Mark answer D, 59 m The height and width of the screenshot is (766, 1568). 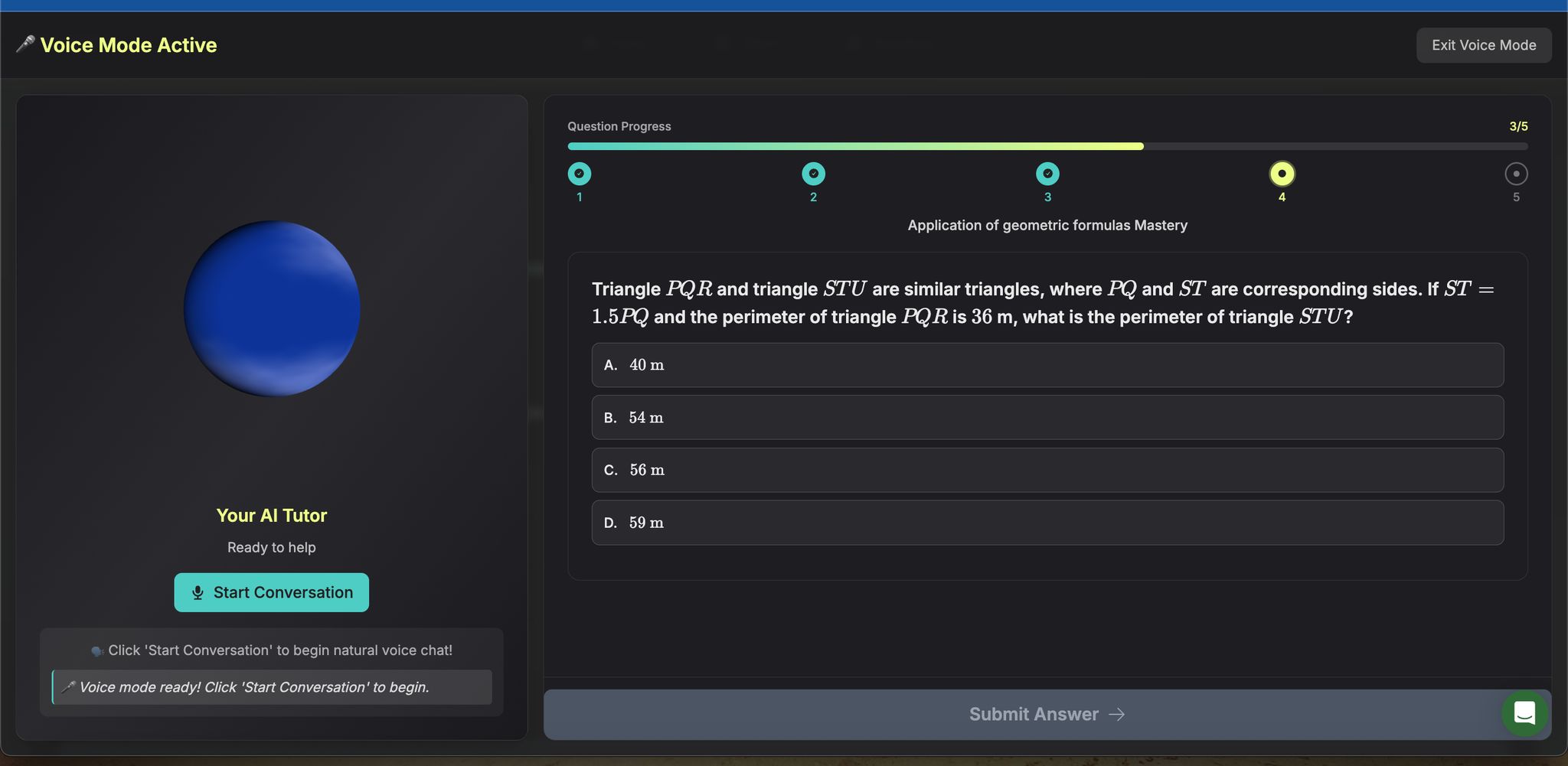[1047, 523]
